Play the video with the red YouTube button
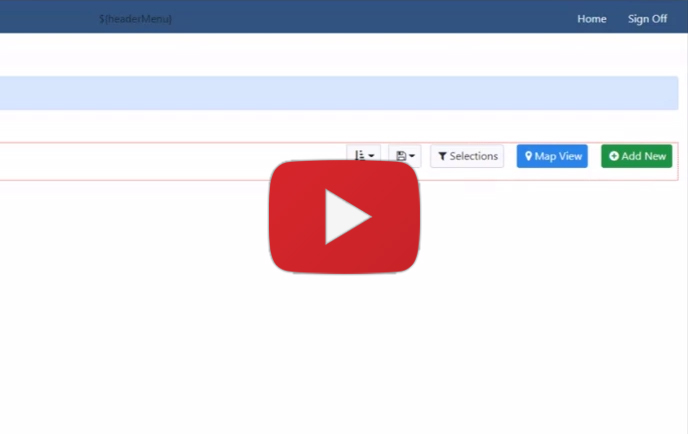This screenshot has height=434, width=688. tap(343, 215)
